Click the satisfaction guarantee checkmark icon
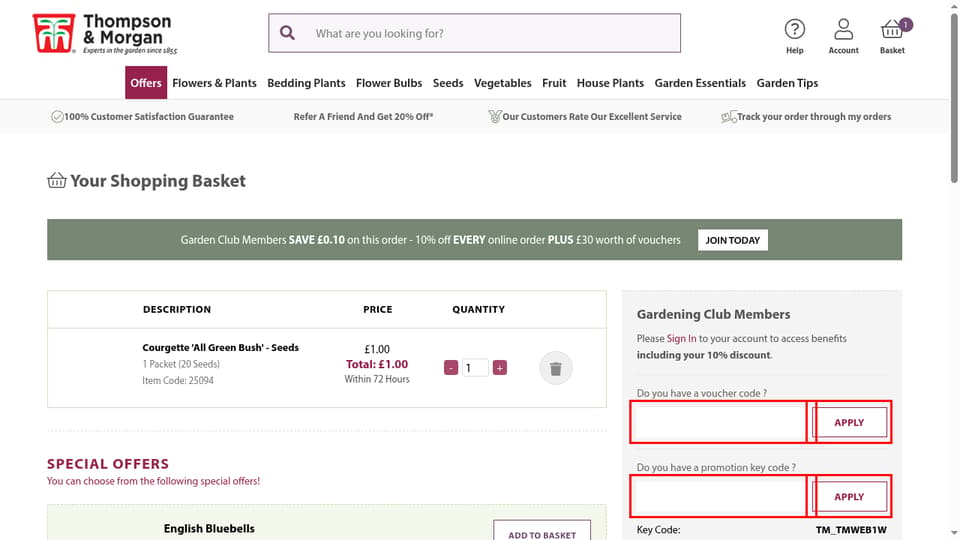This screenshot has width=960, height=540. coord(57,116)
